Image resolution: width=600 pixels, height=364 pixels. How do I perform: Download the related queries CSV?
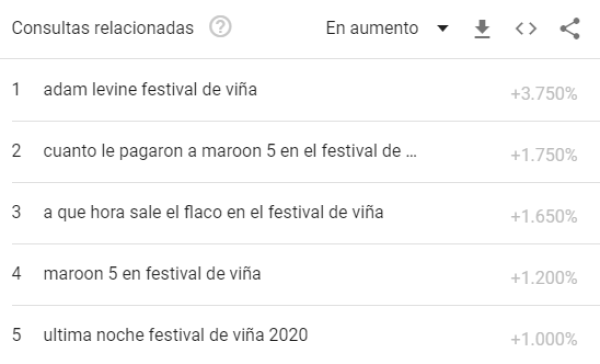(482, 29)
